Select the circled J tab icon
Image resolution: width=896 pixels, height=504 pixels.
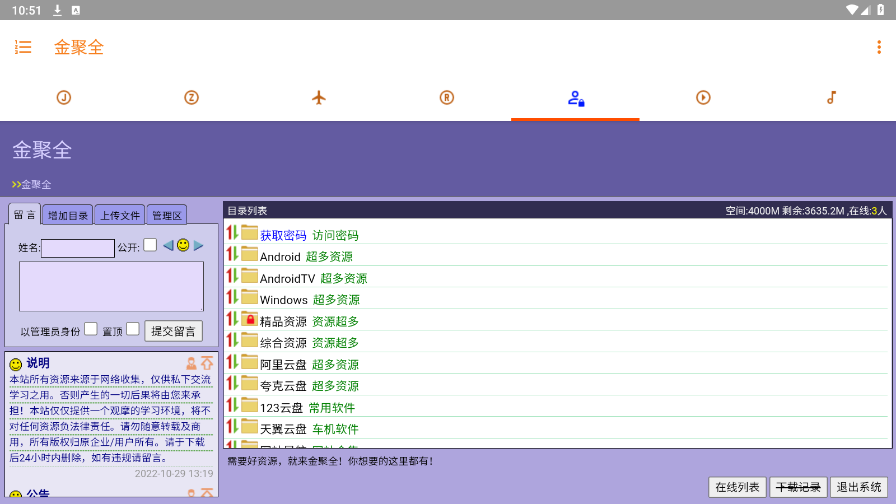[64, 97]
